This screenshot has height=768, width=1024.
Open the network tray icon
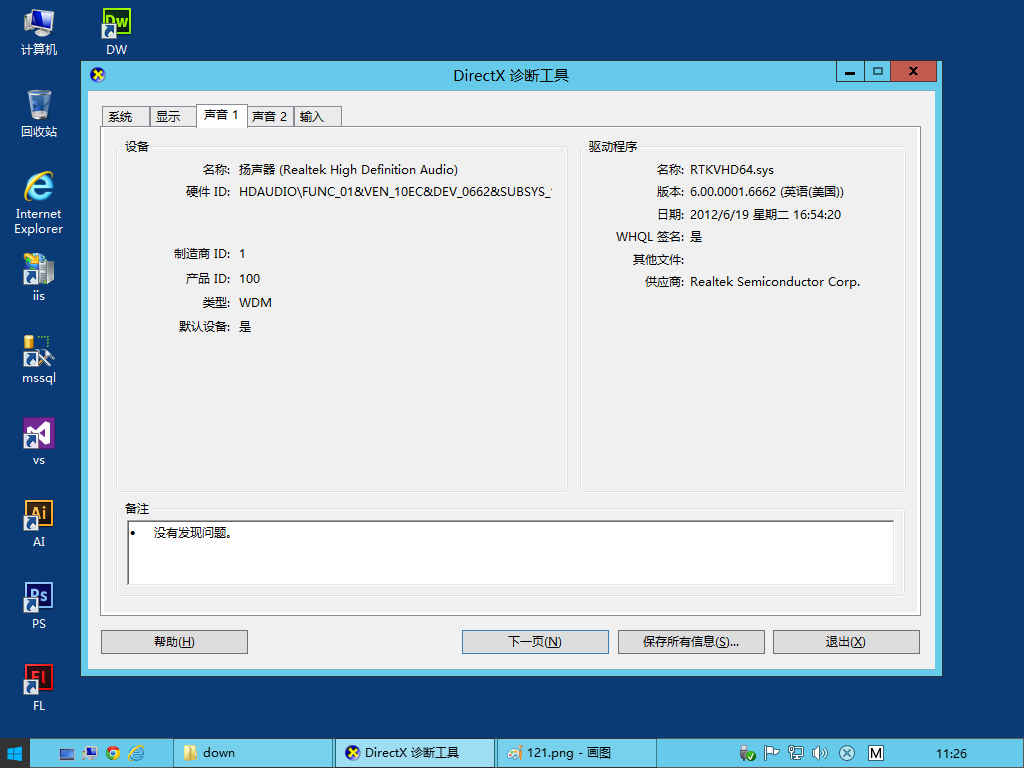click(795, 754)
